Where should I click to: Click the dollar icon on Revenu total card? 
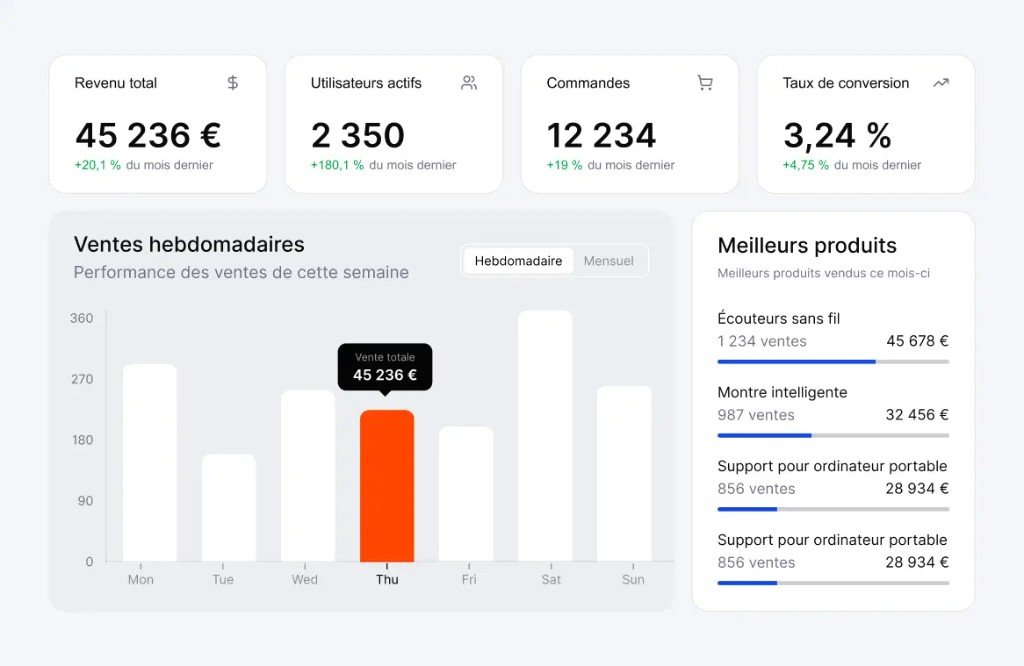tap(233, 83)
